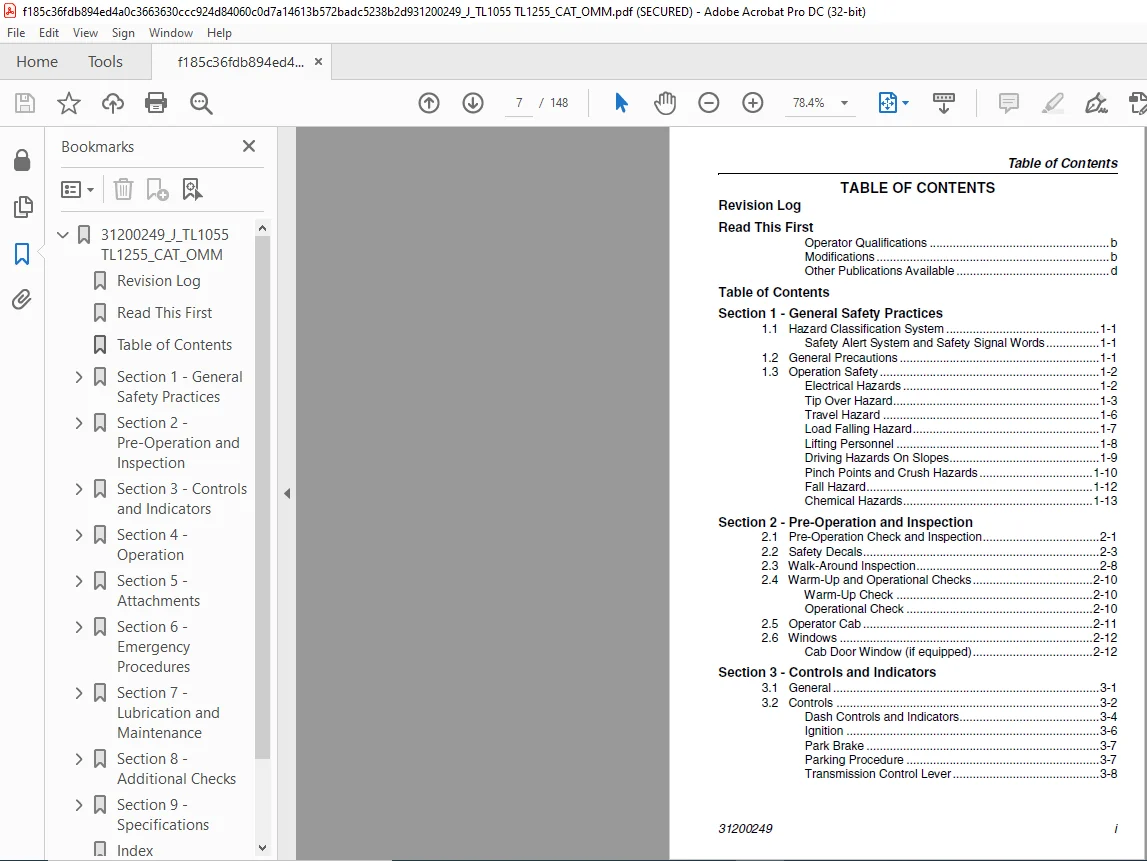Open the Help menu

tap(219, 33)
